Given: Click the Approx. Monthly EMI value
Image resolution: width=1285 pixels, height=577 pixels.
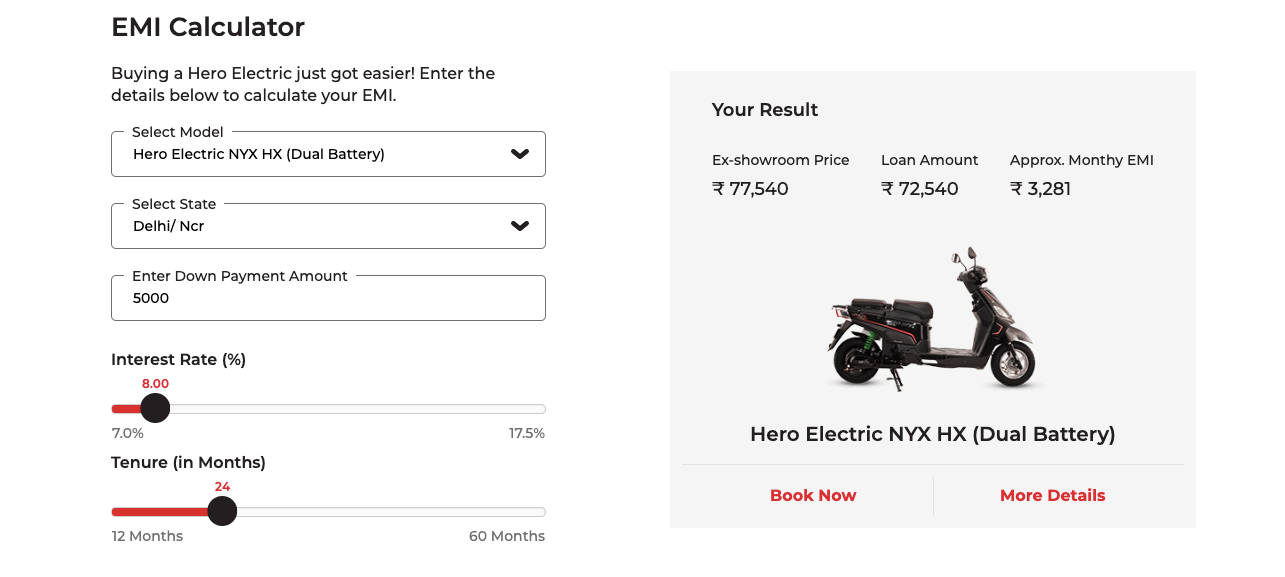Looking at the screenshot, I should [x=1040, y=188].
